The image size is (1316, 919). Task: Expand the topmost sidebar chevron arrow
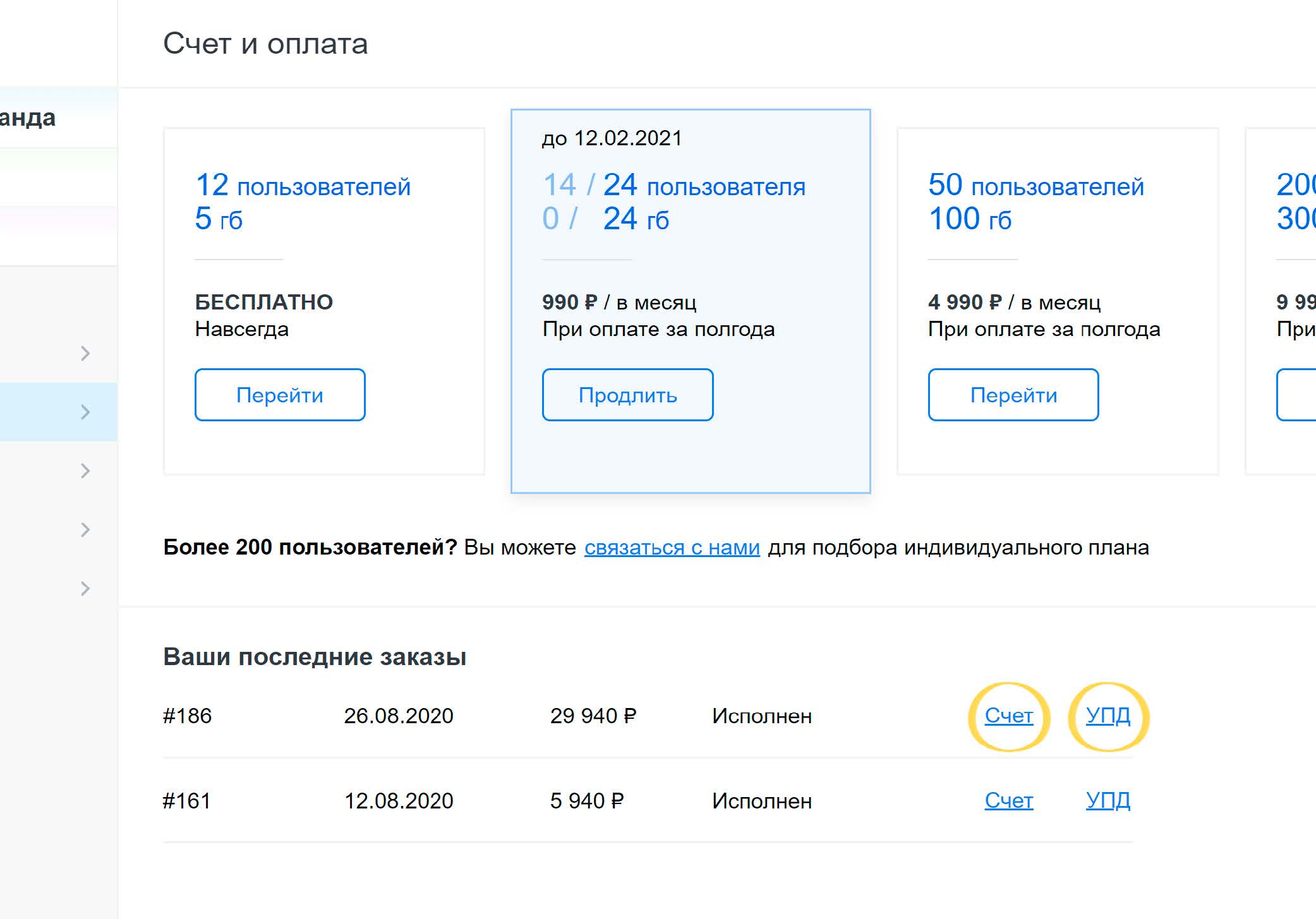point(85,353)
